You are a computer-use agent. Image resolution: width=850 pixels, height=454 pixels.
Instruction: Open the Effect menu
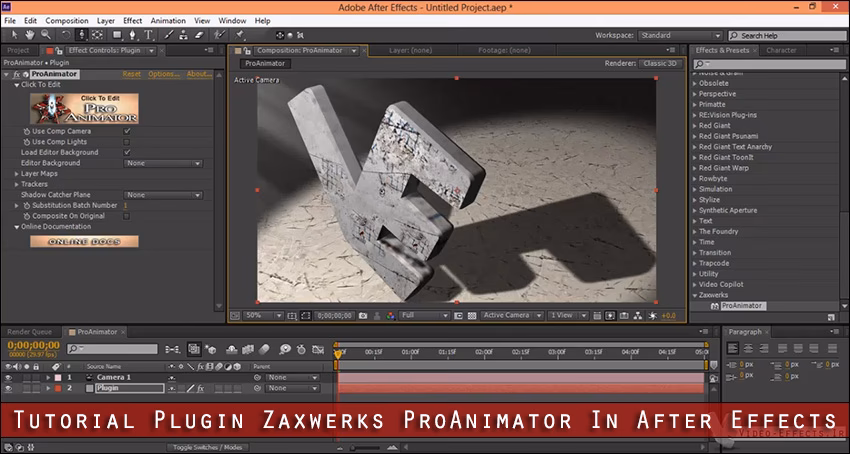pos(132,21)
